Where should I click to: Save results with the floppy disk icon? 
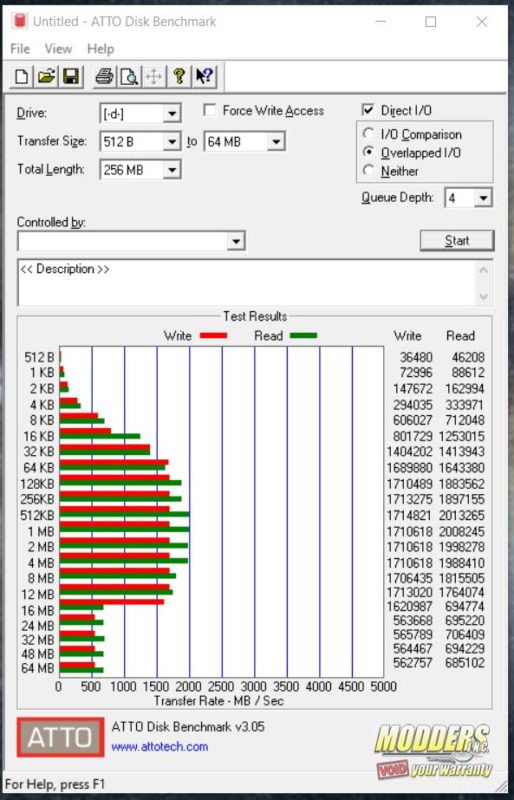pyautogui.click(x=71, y=77)
